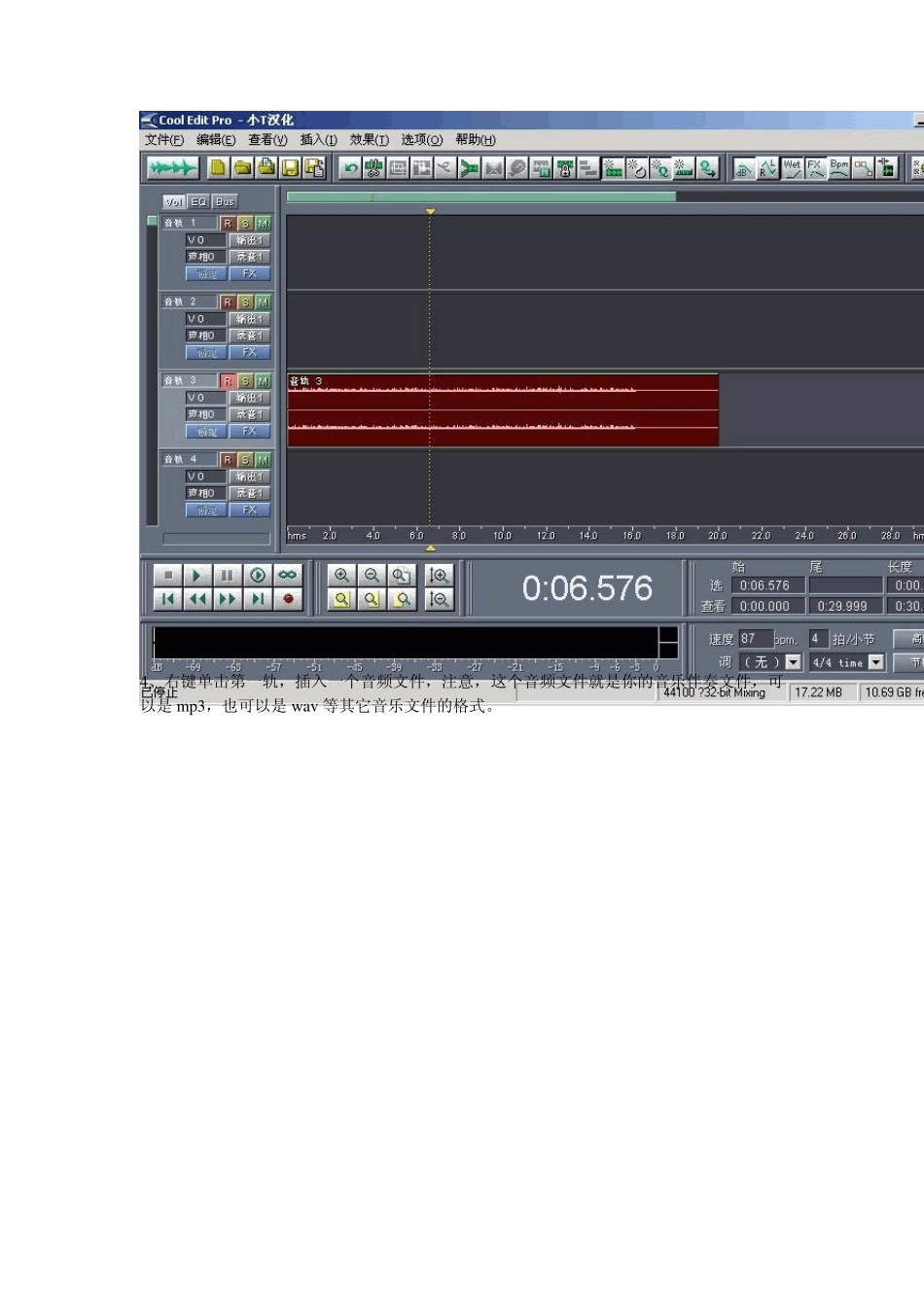Click track 2 锁定 lock button
Viewport: 924px width, 1307px height.
click(x=206, y=352)
